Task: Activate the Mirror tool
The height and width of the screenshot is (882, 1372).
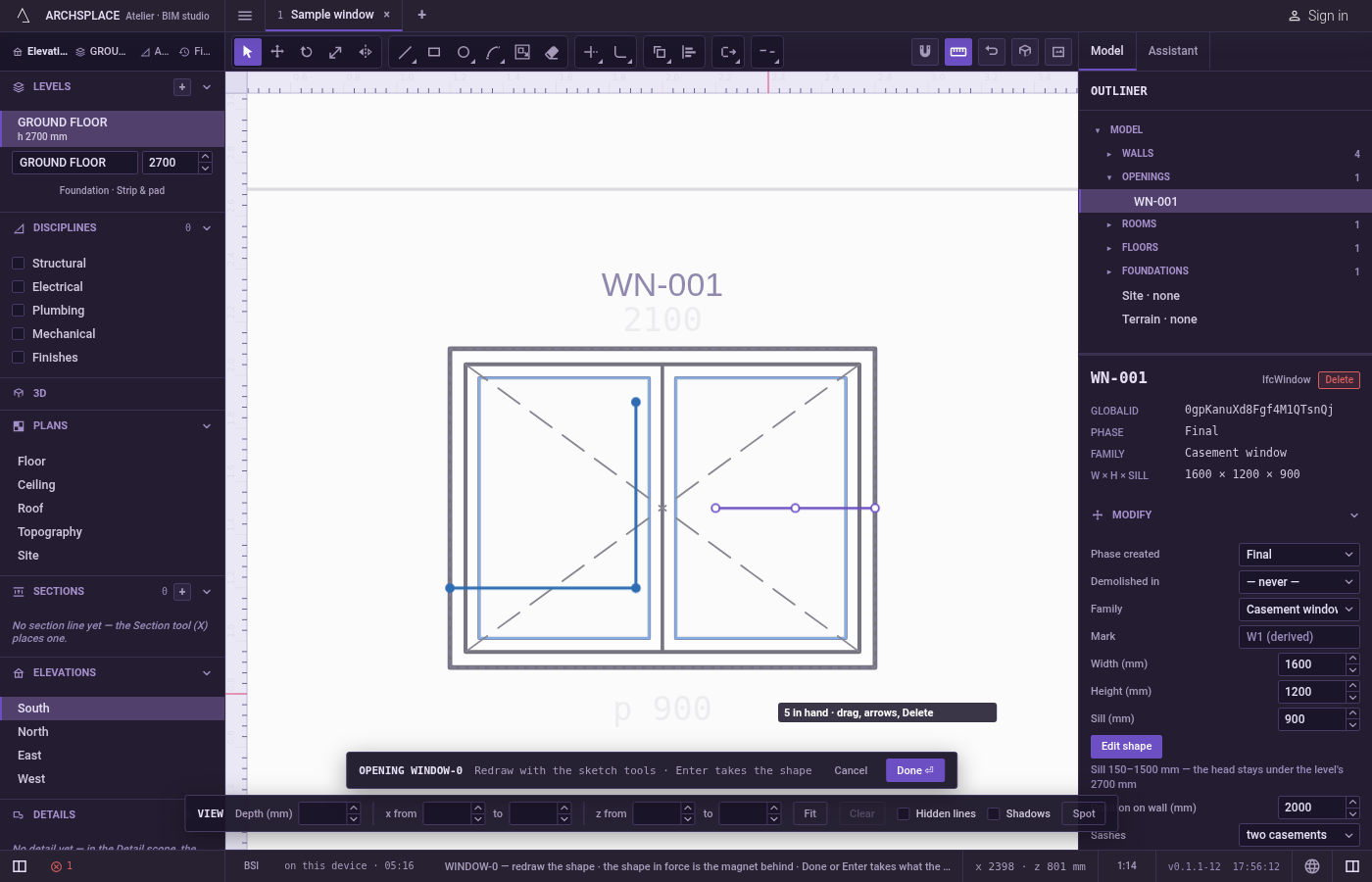Action: (366, 52)
